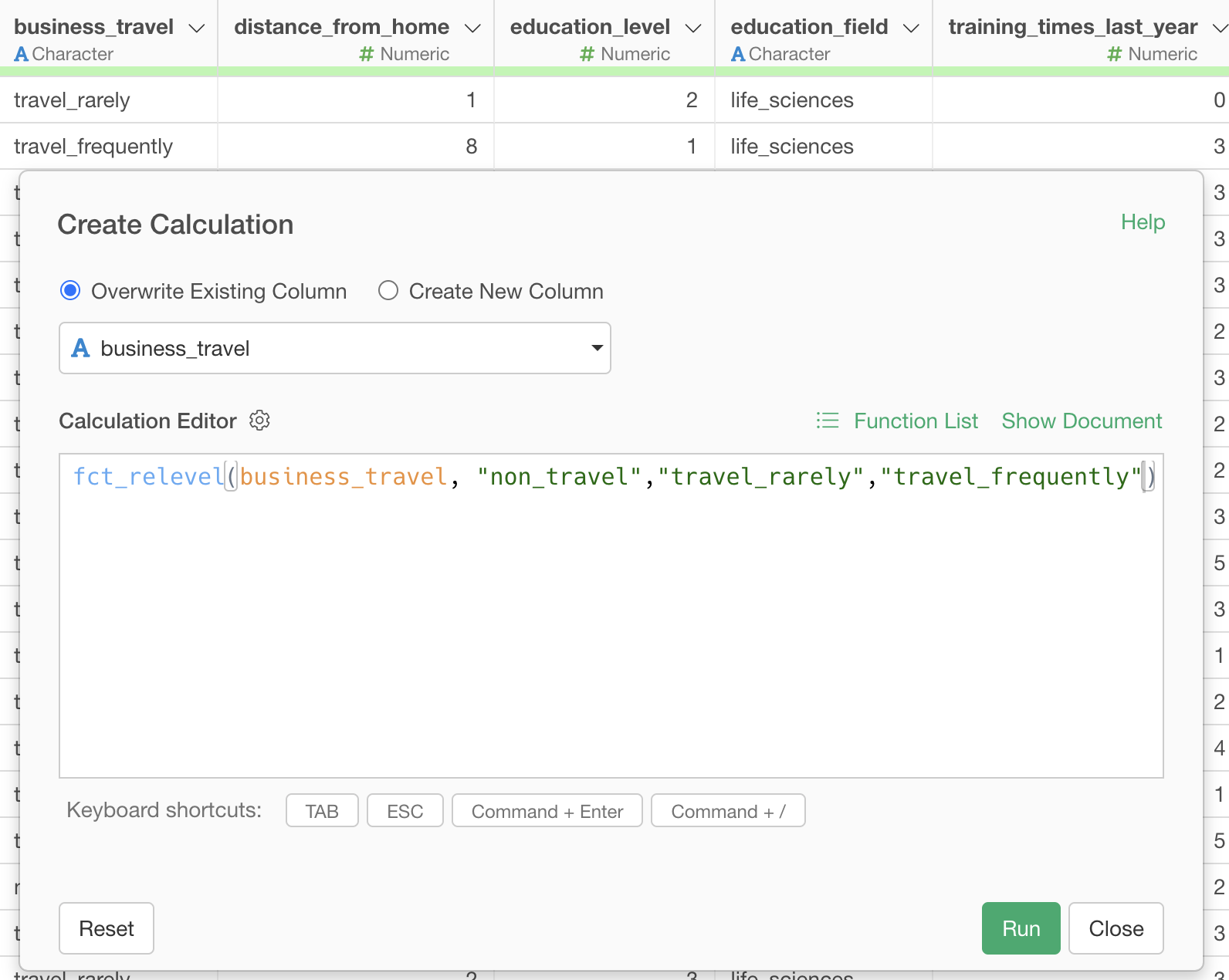Open the Show Document link

pyautogui.click(x=1081, y=421)
